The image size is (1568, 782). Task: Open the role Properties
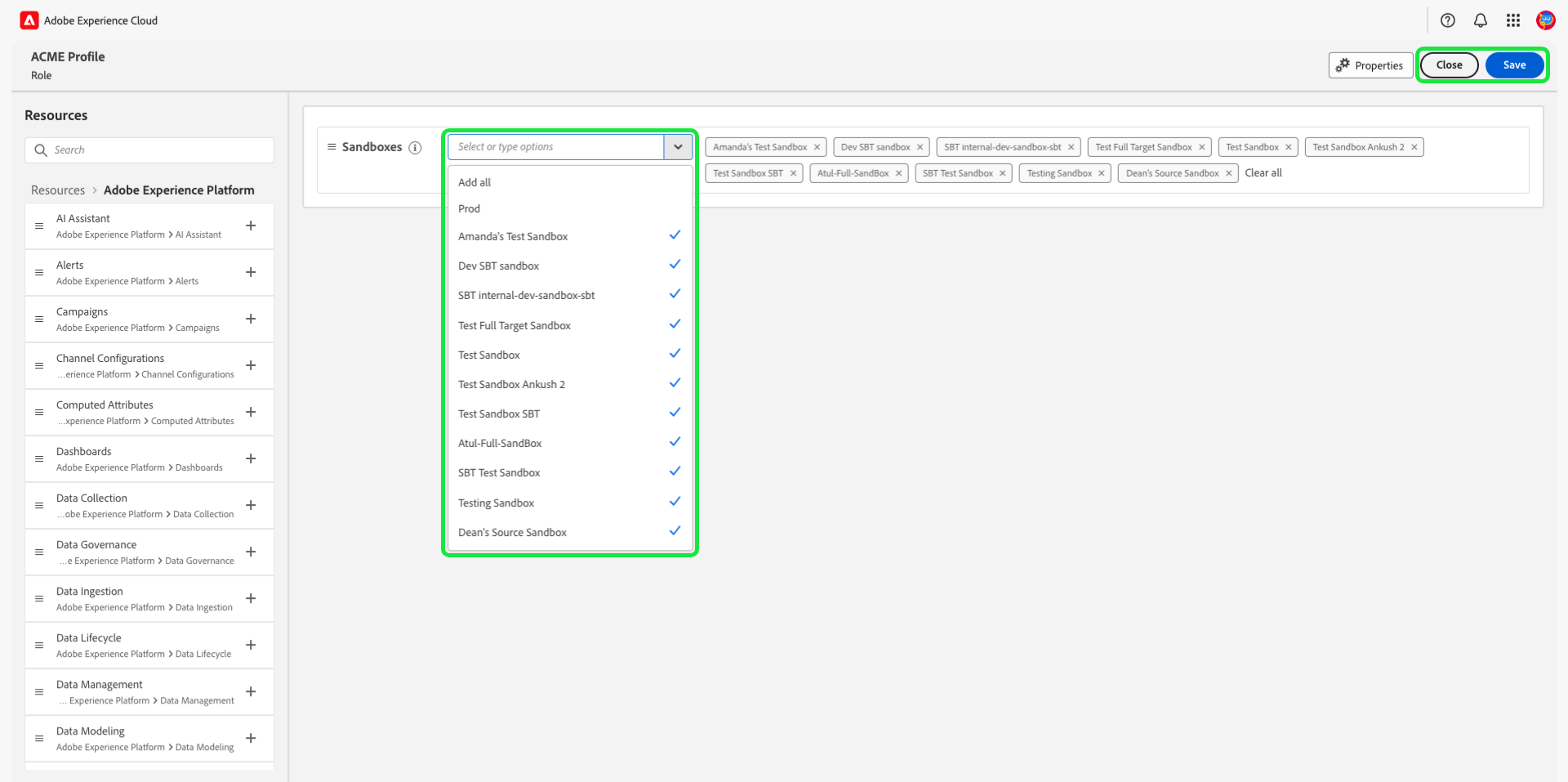tap(1370, 65)
